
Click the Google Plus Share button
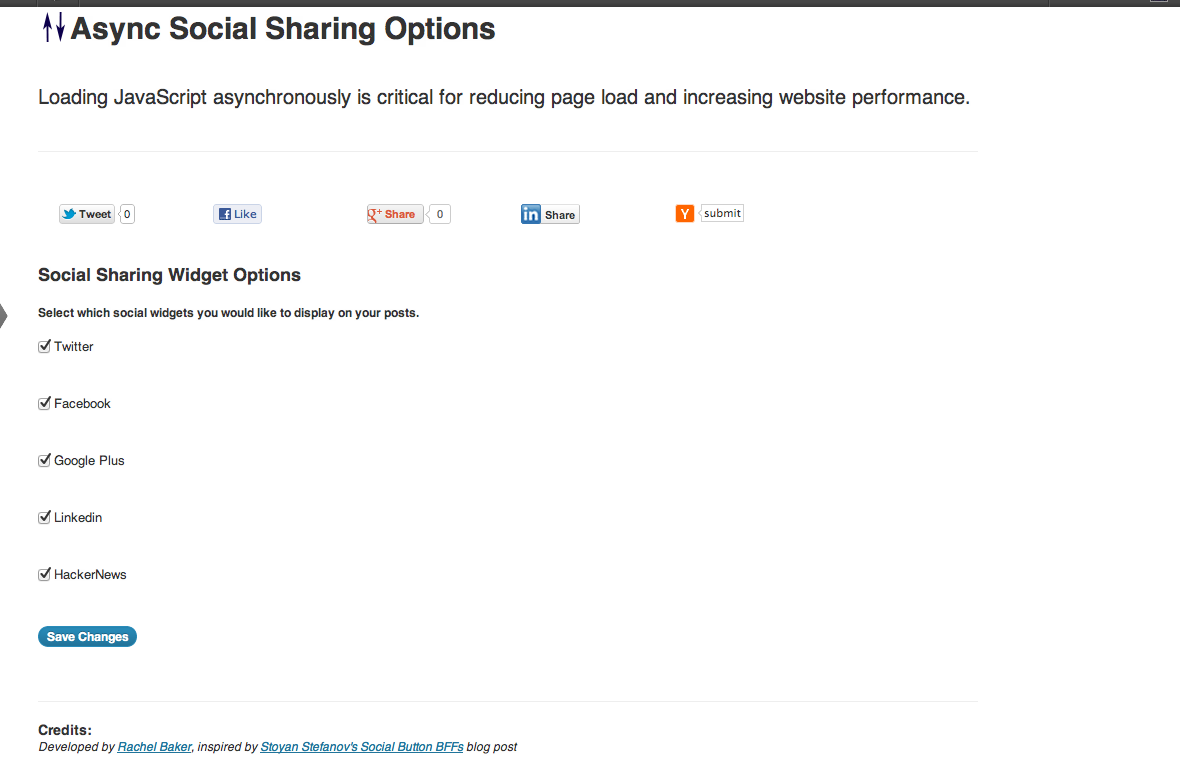(x=395, y=214)
